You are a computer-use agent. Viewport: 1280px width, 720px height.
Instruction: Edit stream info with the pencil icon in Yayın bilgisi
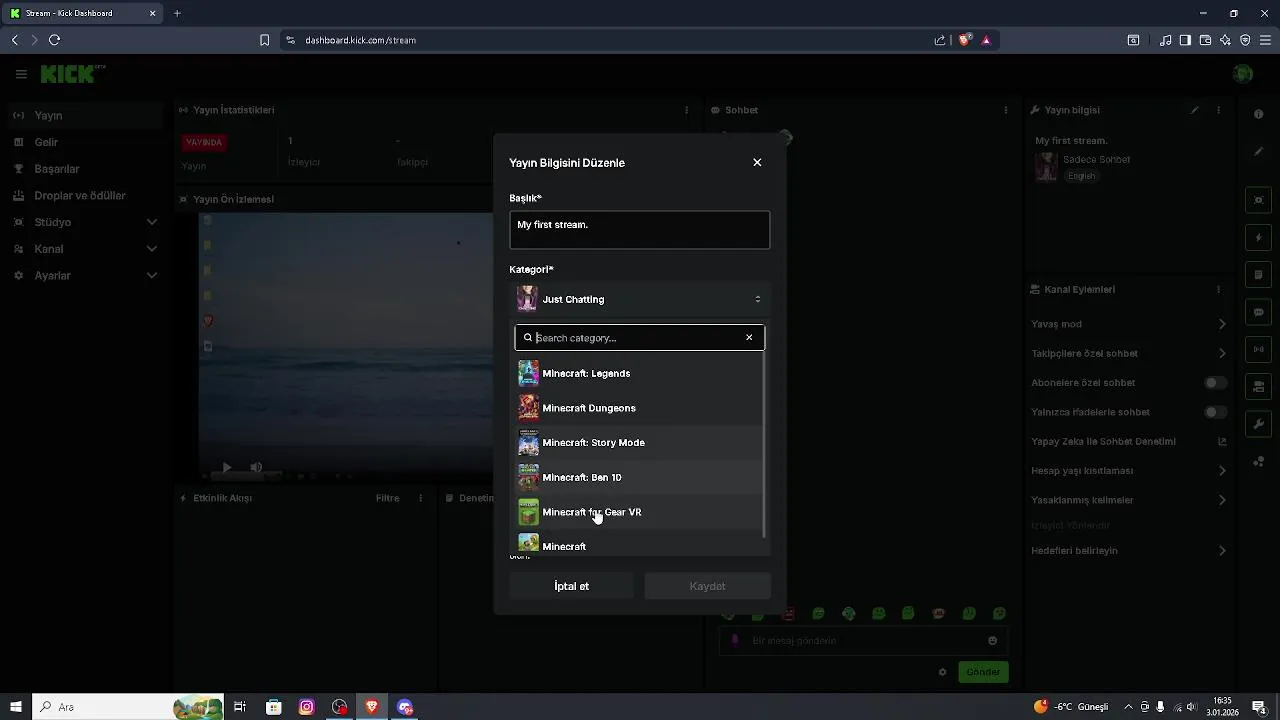tap(1194, 110)
